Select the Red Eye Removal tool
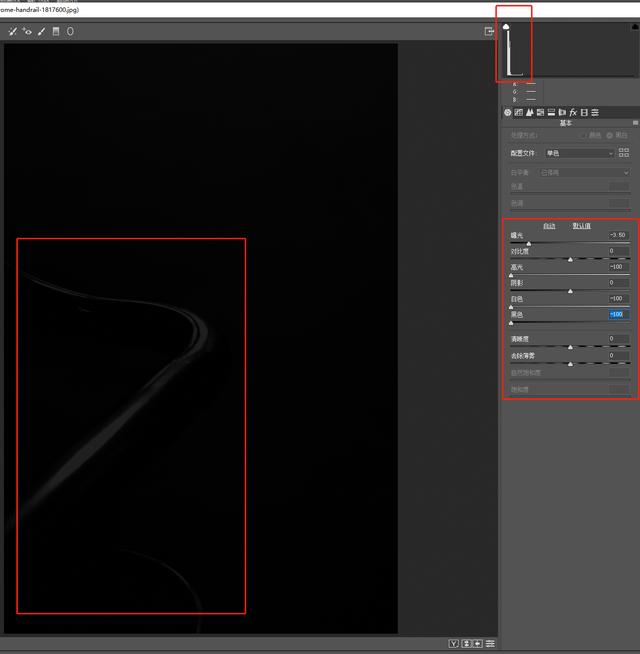 [27, 31]
